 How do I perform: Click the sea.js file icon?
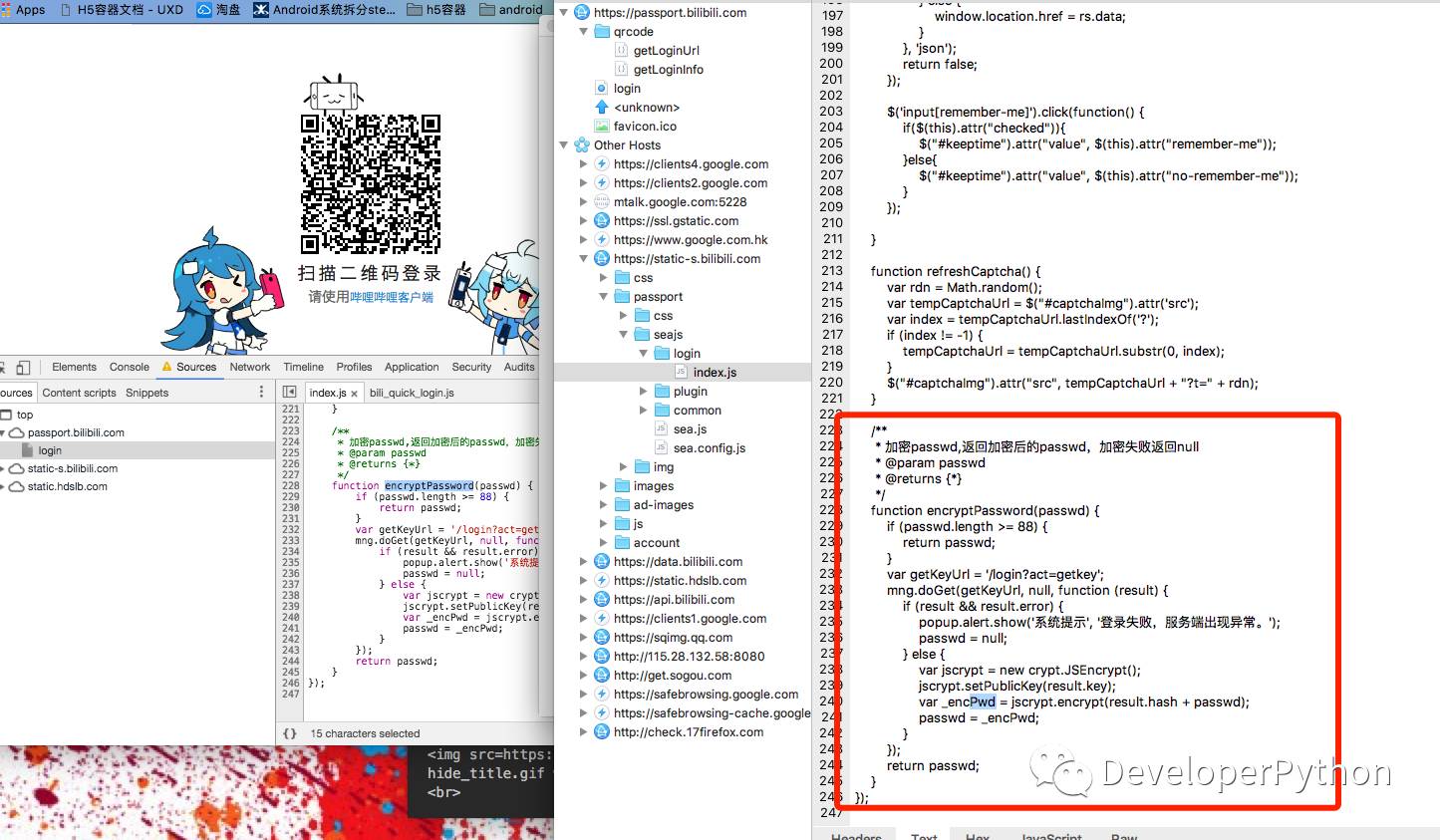(x=661, y=429)
